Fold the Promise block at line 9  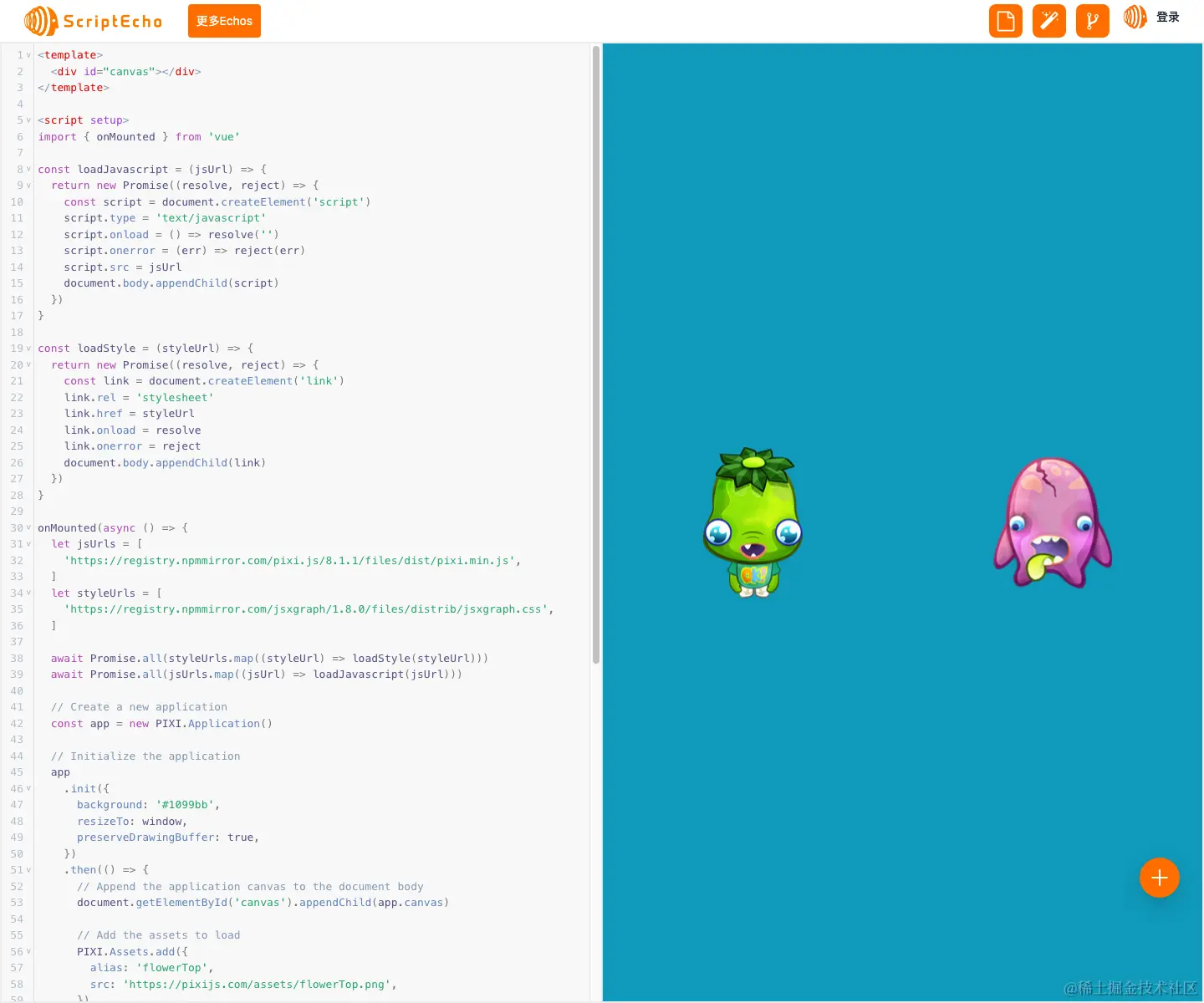[x=28, y=186]
